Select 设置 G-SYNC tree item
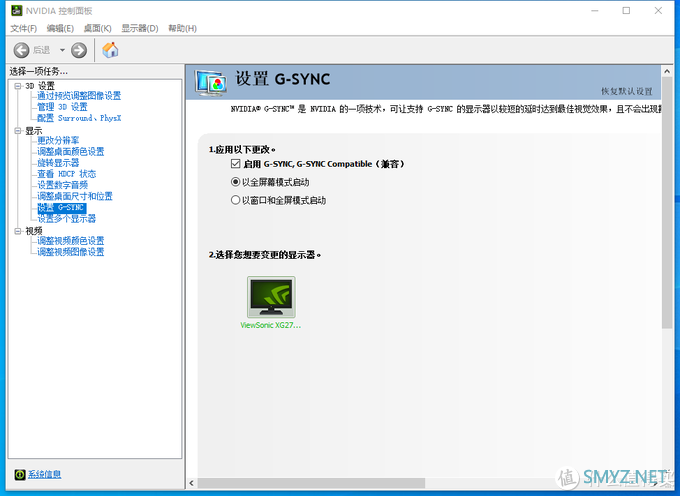 61,208
